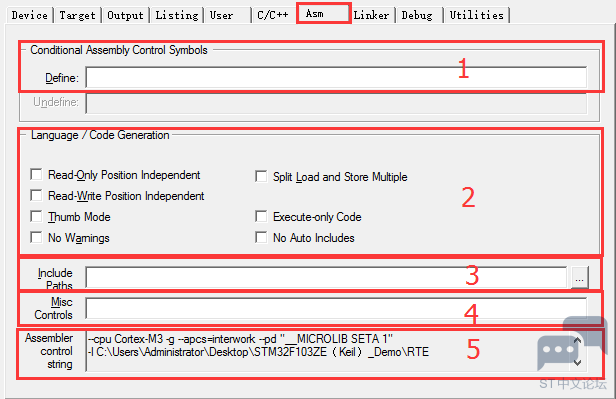
Task: Open Include Paths browse button
Action: point(579,278)
